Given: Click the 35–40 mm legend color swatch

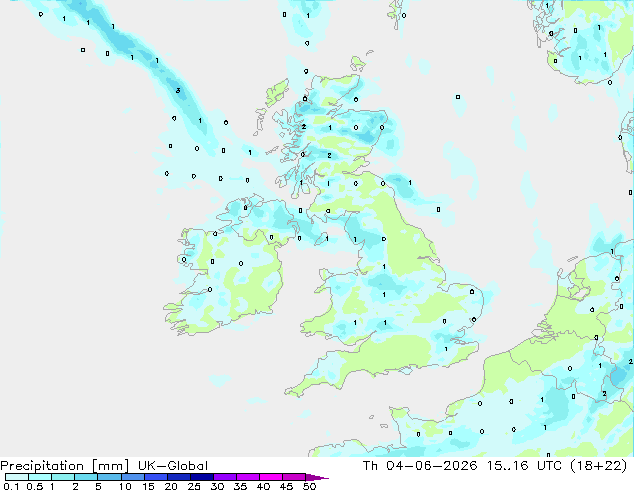Looking at the screenshot, I should (x=248, y=477).
